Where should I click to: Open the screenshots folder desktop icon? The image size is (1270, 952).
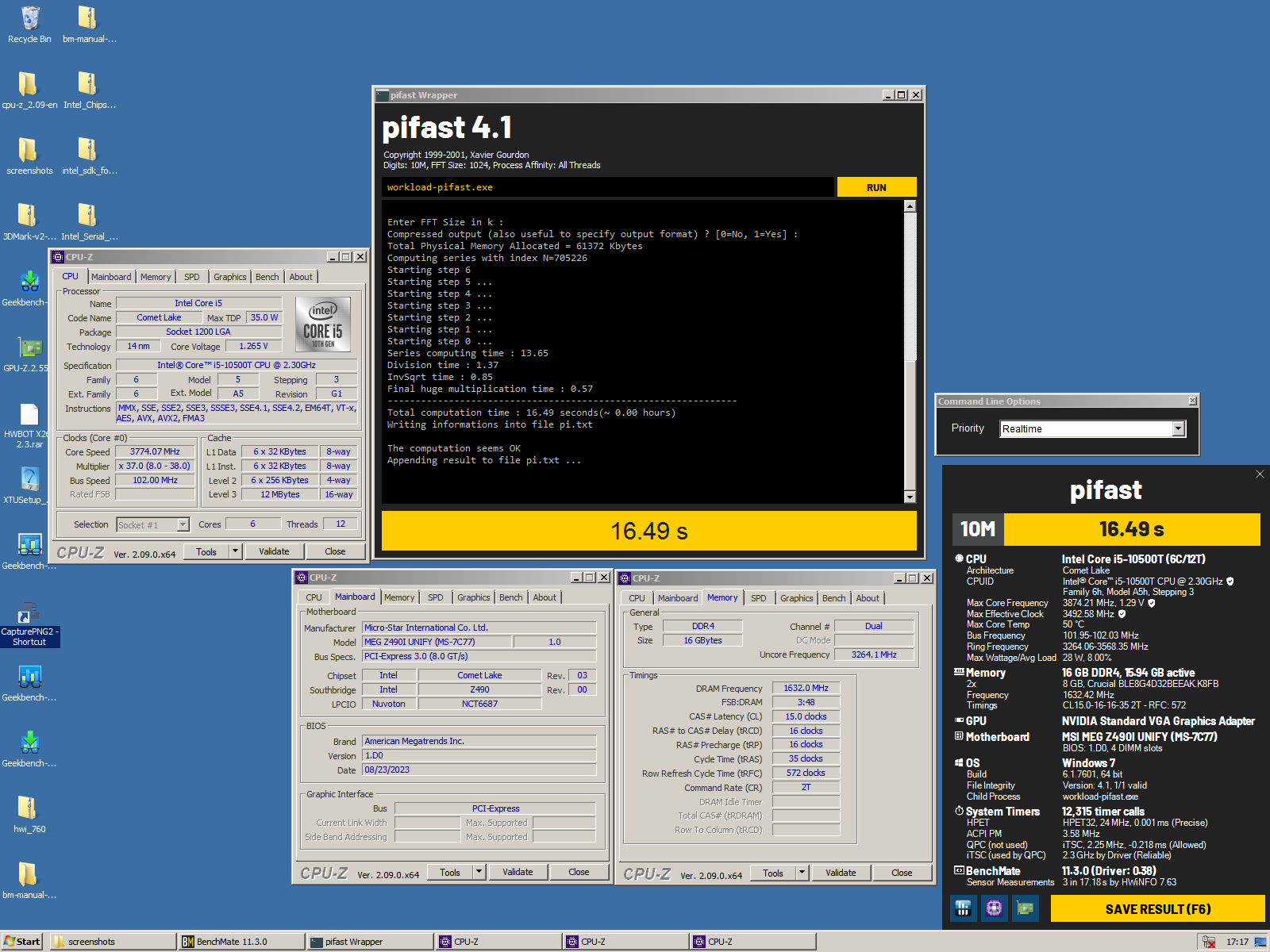pyautogui.click(x=29, y=156)
